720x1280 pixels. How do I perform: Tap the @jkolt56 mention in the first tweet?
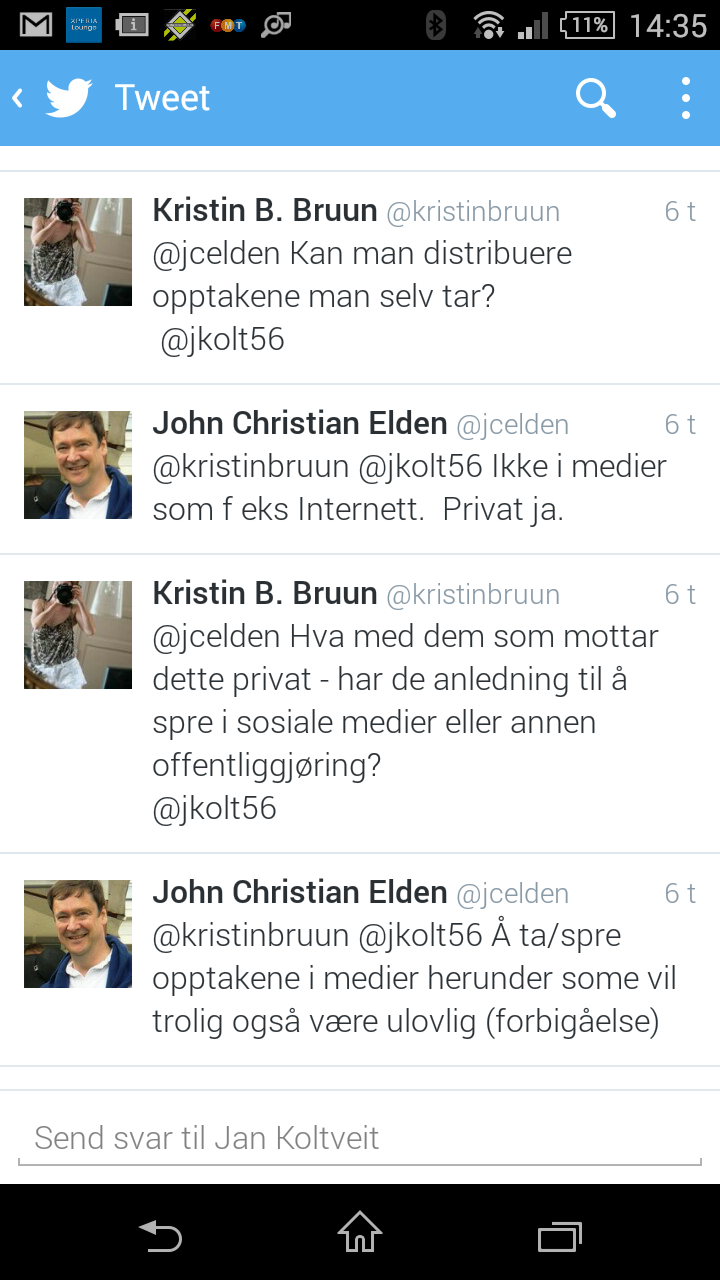222,340
